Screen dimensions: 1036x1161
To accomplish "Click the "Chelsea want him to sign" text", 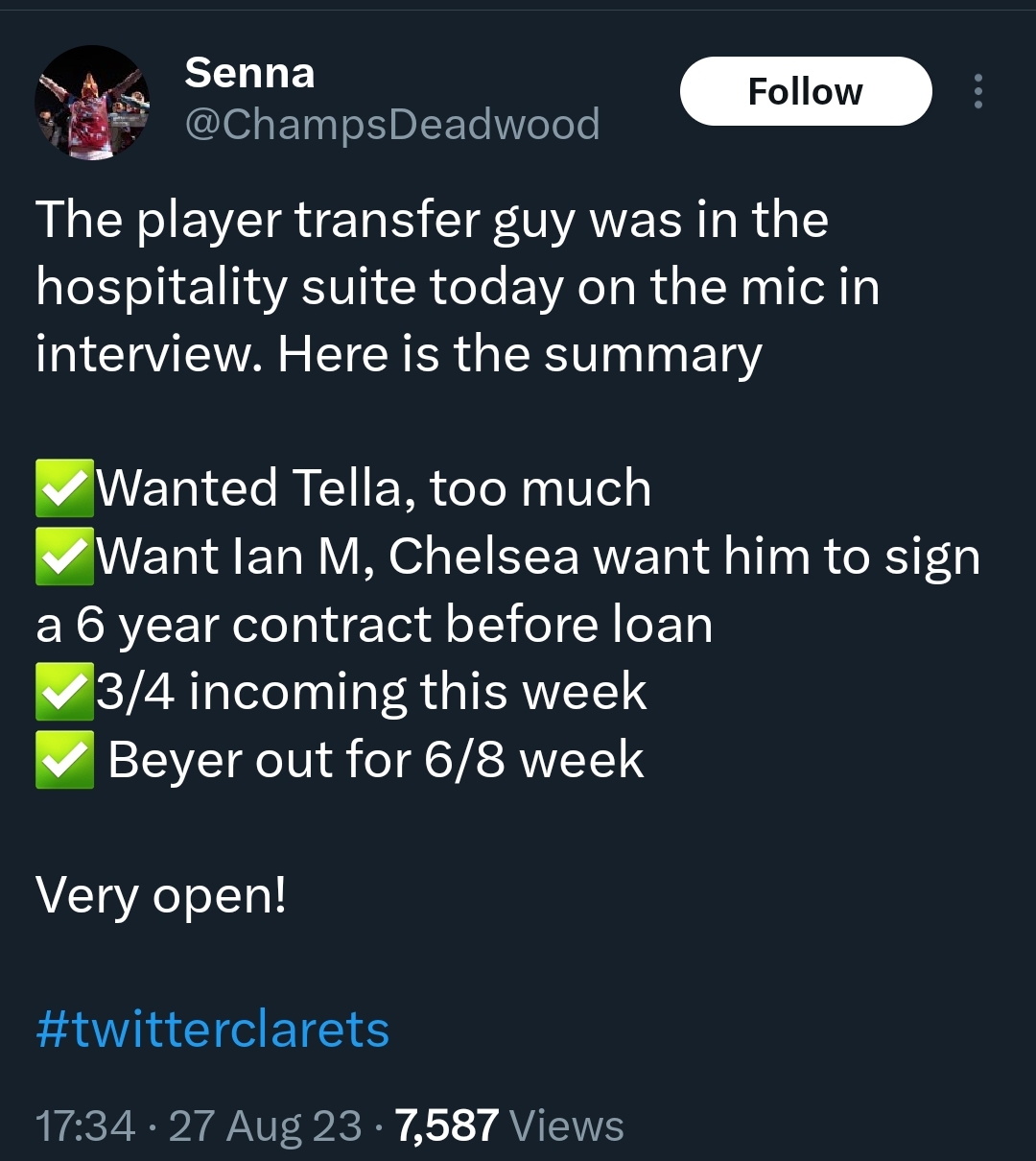I will pyautogui.click(x=683, y=556).
